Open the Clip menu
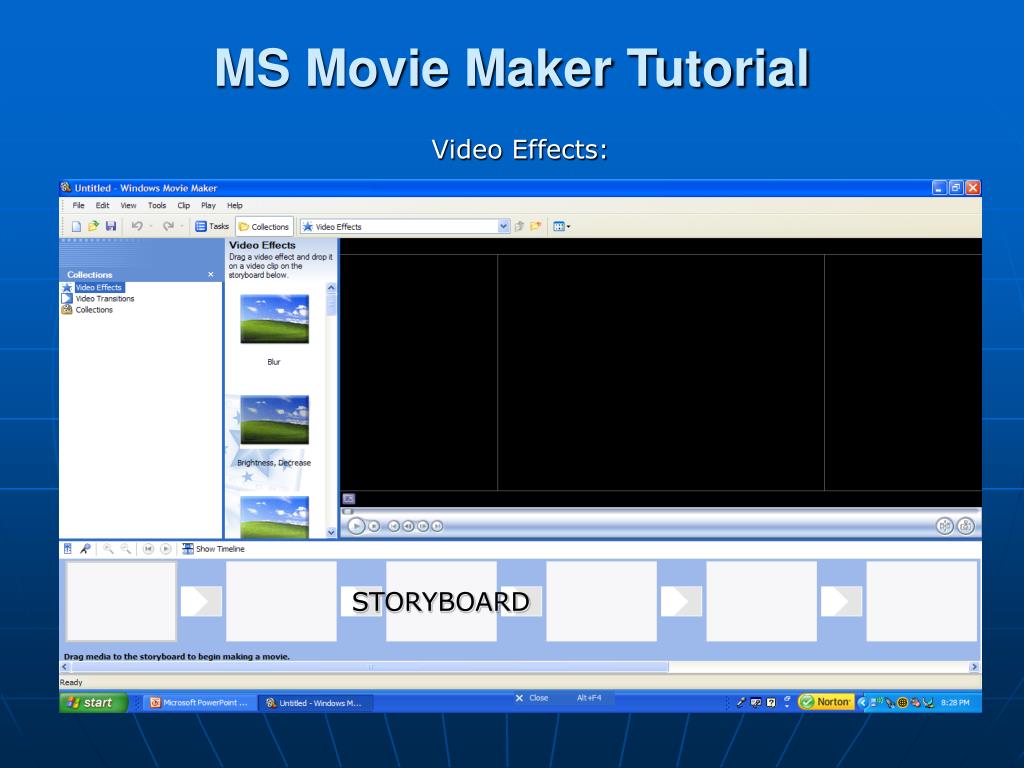 184,205
